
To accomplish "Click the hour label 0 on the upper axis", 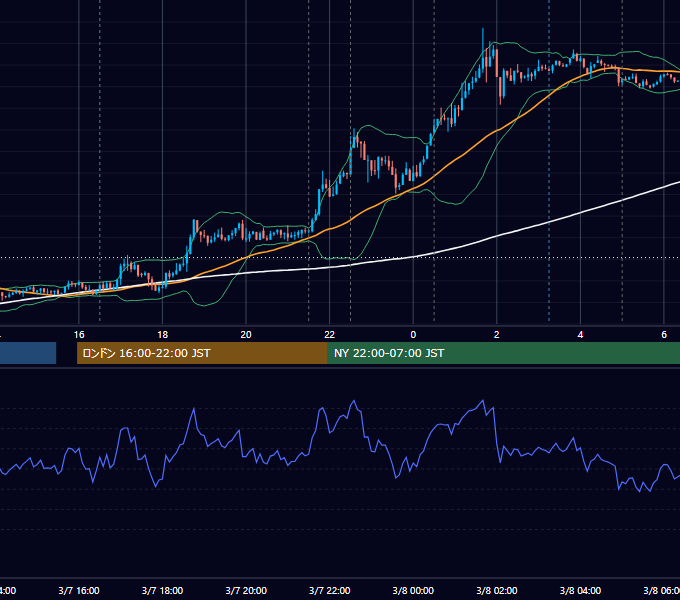I will coord(413,335).
